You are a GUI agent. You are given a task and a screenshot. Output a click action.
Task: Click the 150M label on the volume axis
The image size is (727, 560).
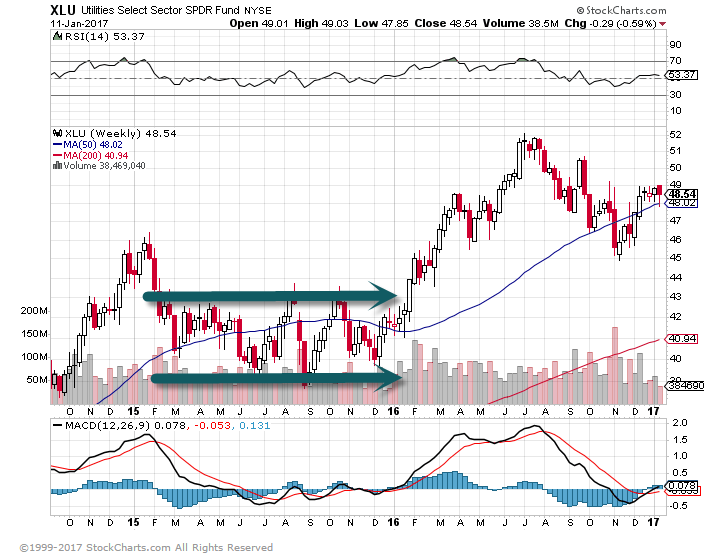(34, 334)
